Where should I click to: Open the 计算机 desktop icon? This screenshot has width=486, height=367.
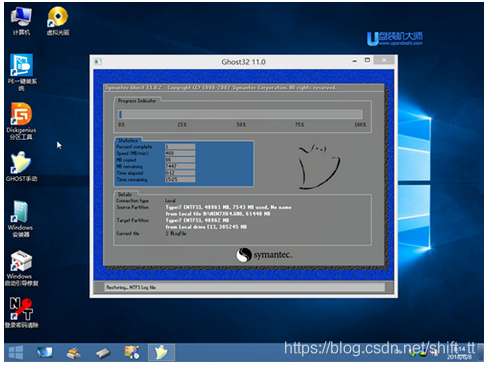pos(21,21)
